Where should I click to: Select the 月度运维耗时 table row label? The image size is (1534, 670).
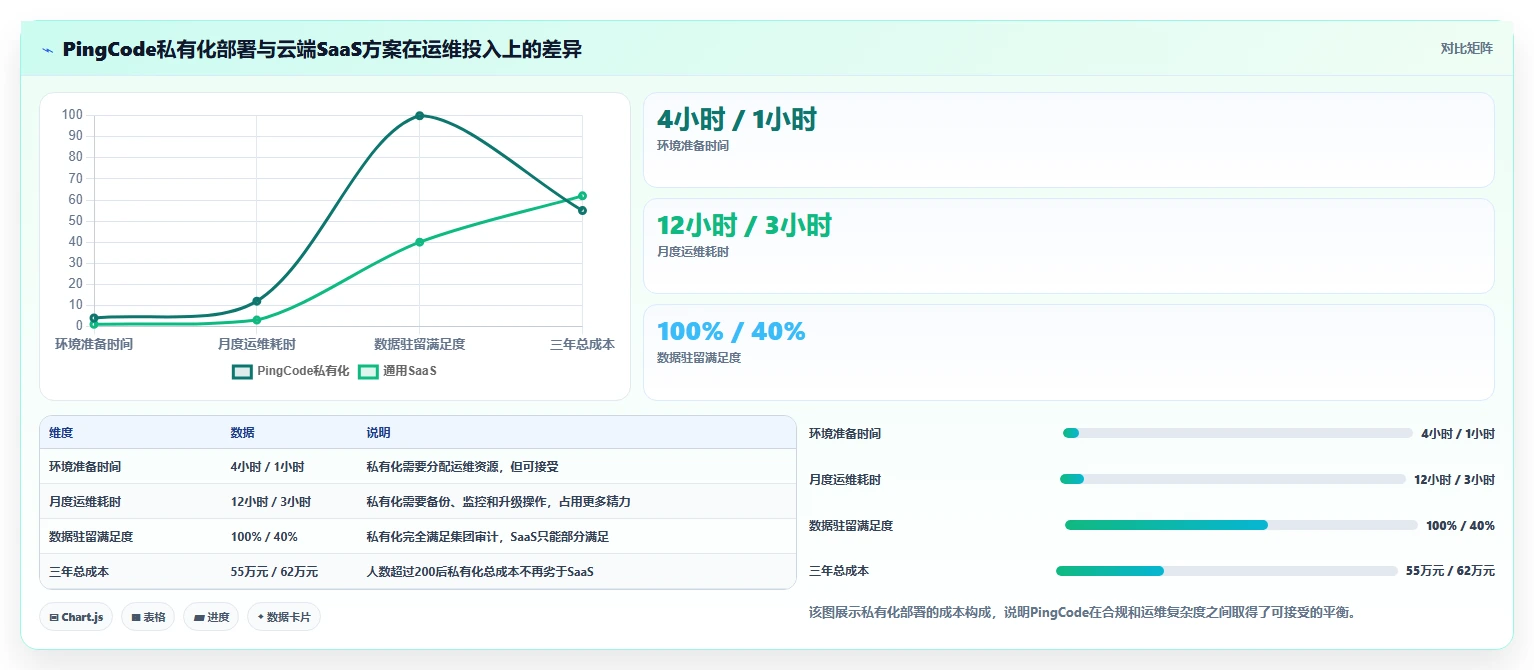[85, 502]
